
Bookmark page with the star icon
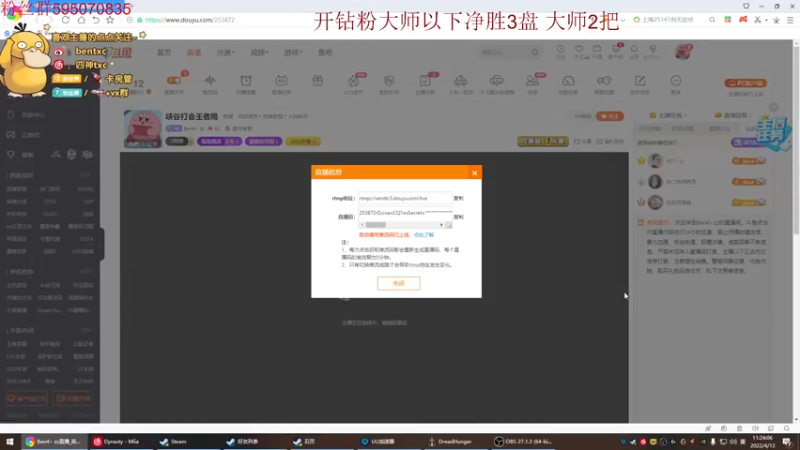[x=110, y=20]
